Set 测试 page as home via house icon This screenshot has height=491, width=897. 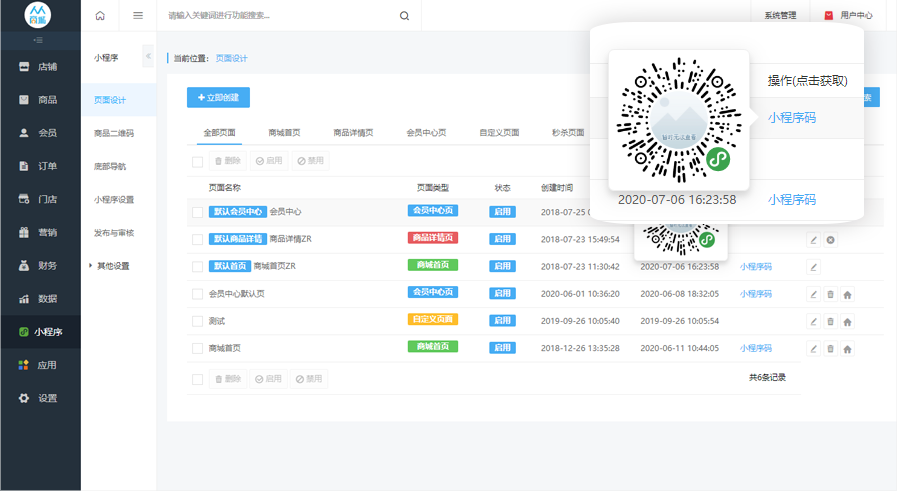848,321
